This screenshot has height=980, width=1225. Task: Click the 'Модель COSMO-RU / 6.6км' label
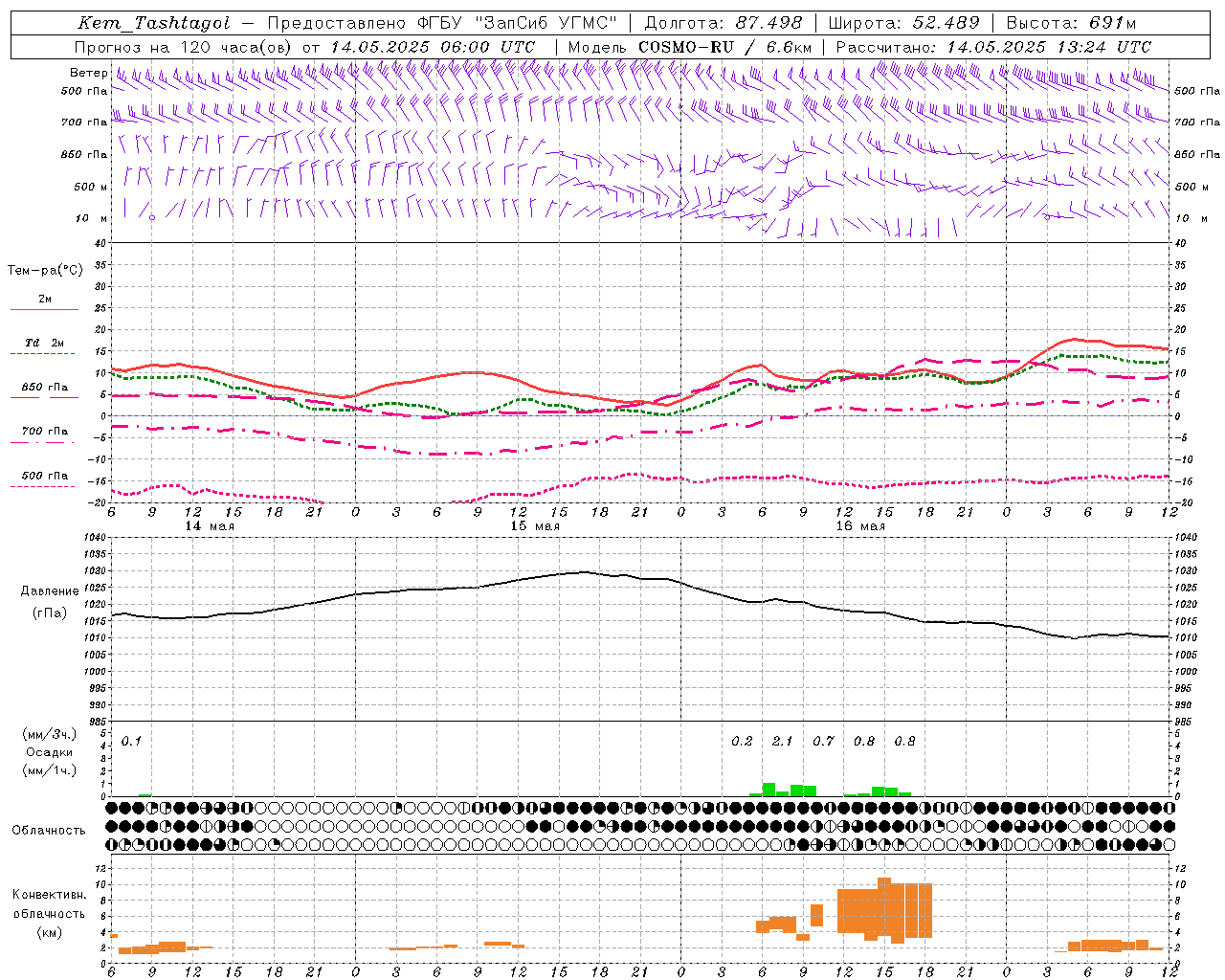coord(690,47)
